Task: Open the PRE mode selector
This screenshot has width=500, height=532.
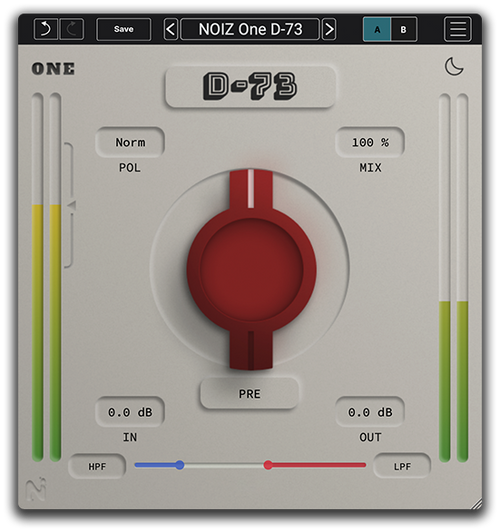Action: coord(249,394)
